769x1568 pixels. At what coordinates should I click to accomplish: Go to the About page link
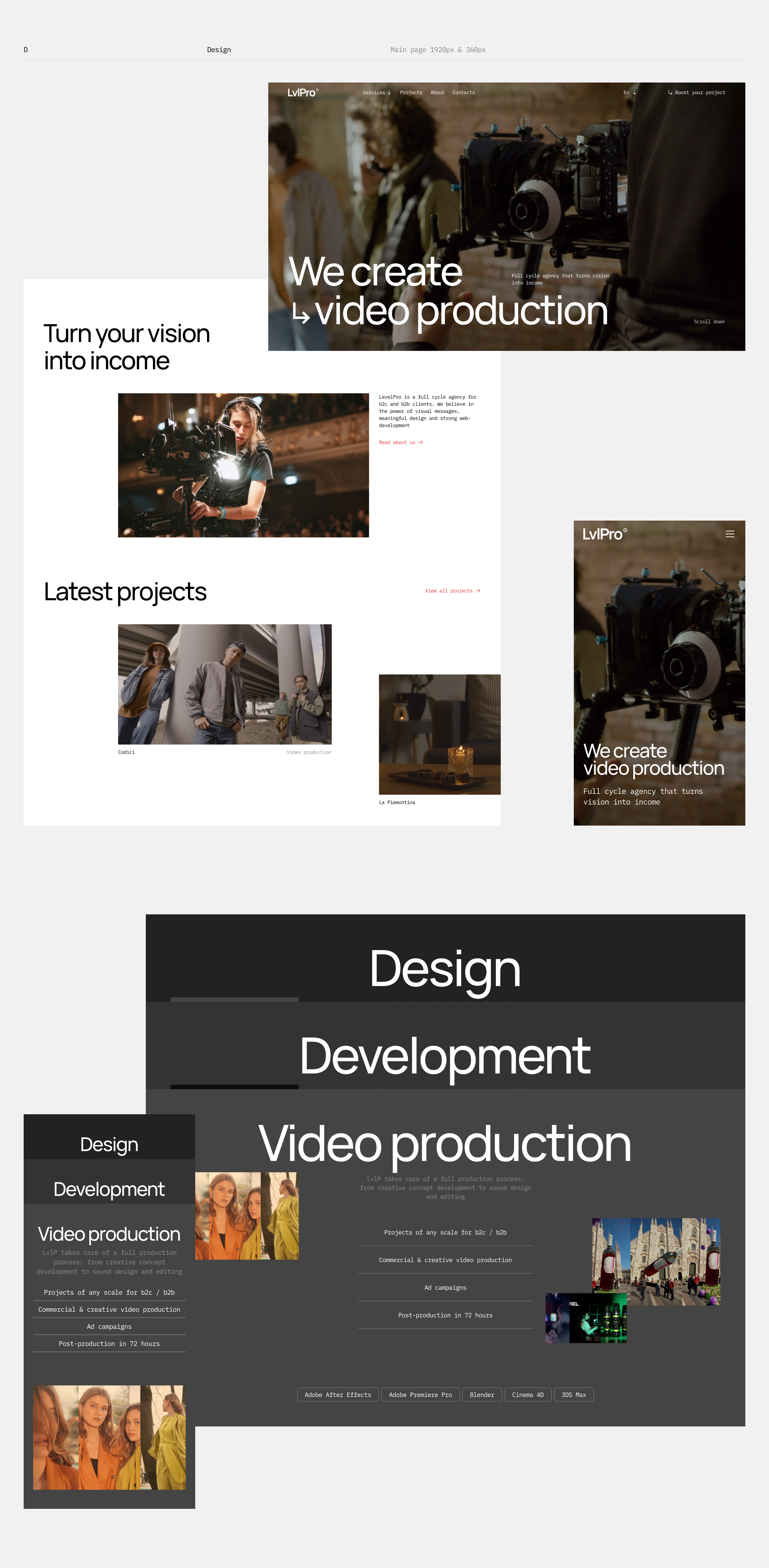coord(437,93)
